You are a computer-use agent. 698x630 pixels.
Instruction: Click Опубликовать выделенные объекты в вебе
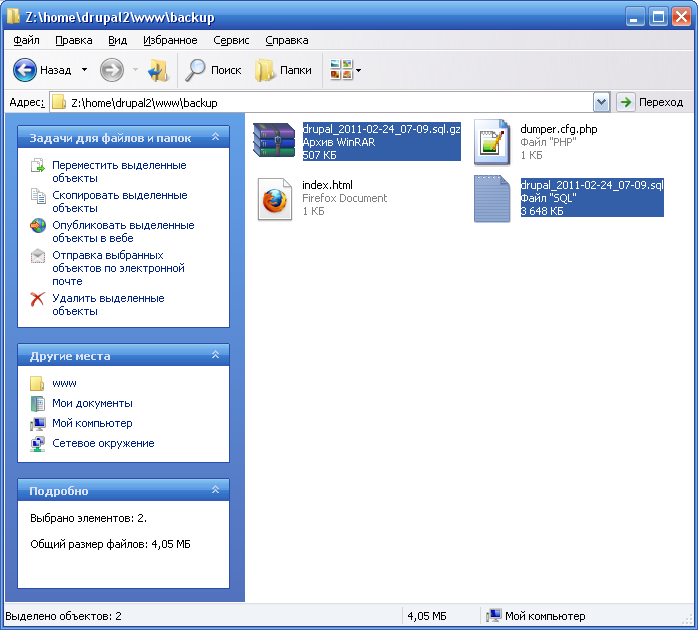point(123,232)
